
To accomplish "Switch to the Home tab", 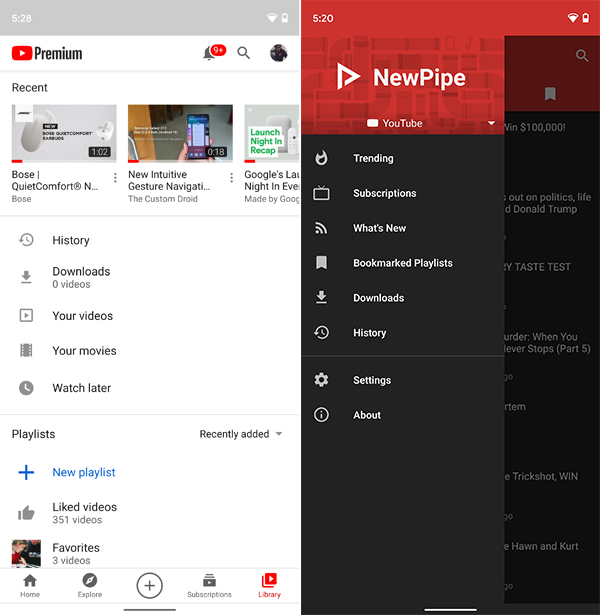I will (30, 586).
